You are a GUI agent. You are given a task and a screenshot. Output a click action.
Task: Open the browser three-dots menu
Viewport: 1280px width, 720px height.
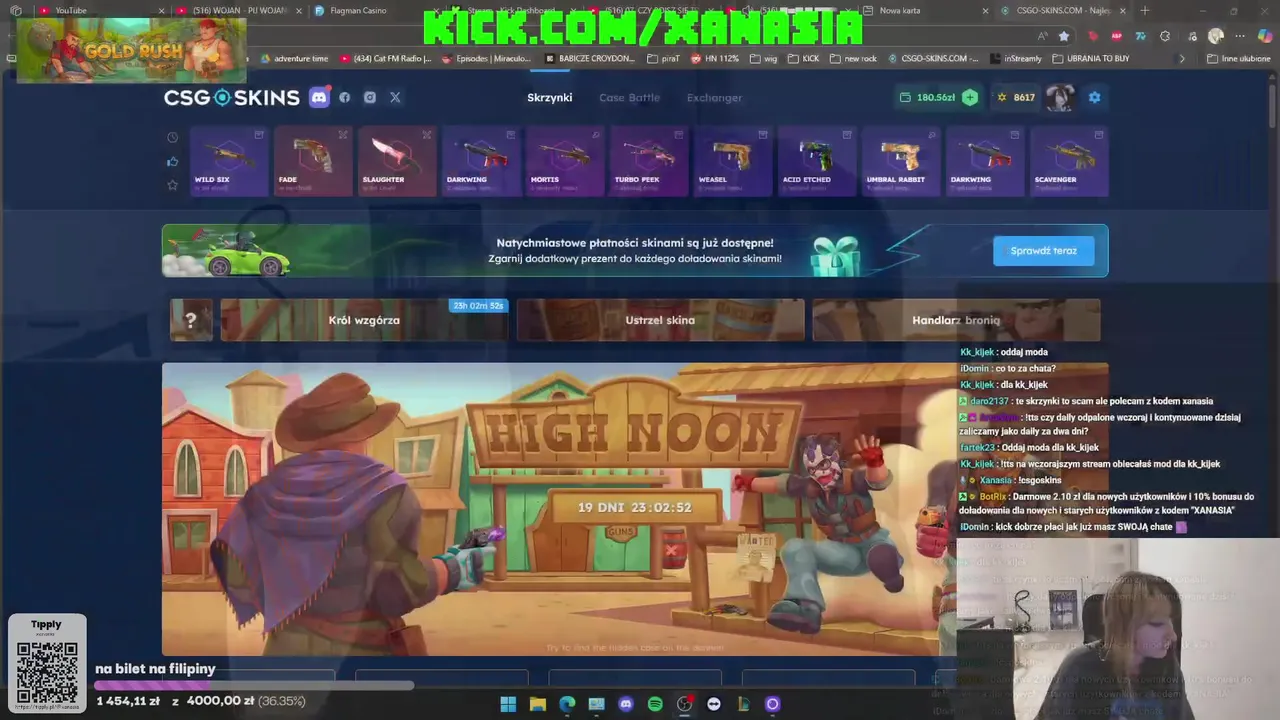click(x=1240, y=36)
